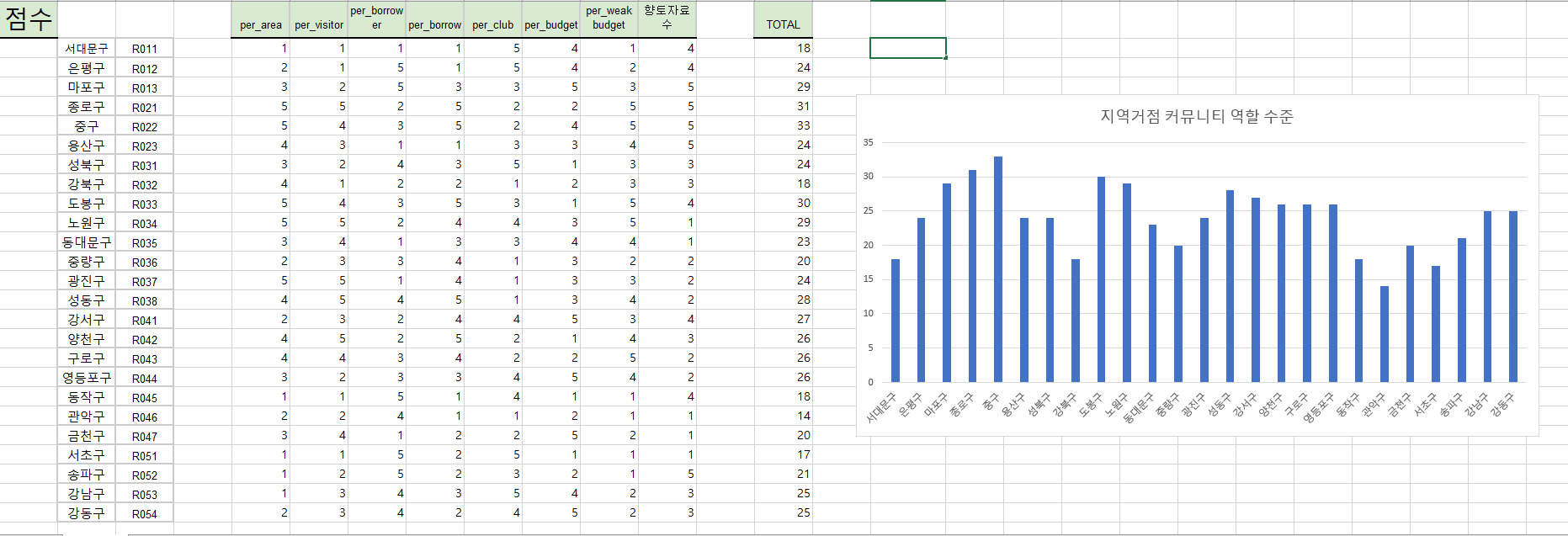The image size is (1568, 536).
Task: Click the R054 code cell
Action: 145,513
